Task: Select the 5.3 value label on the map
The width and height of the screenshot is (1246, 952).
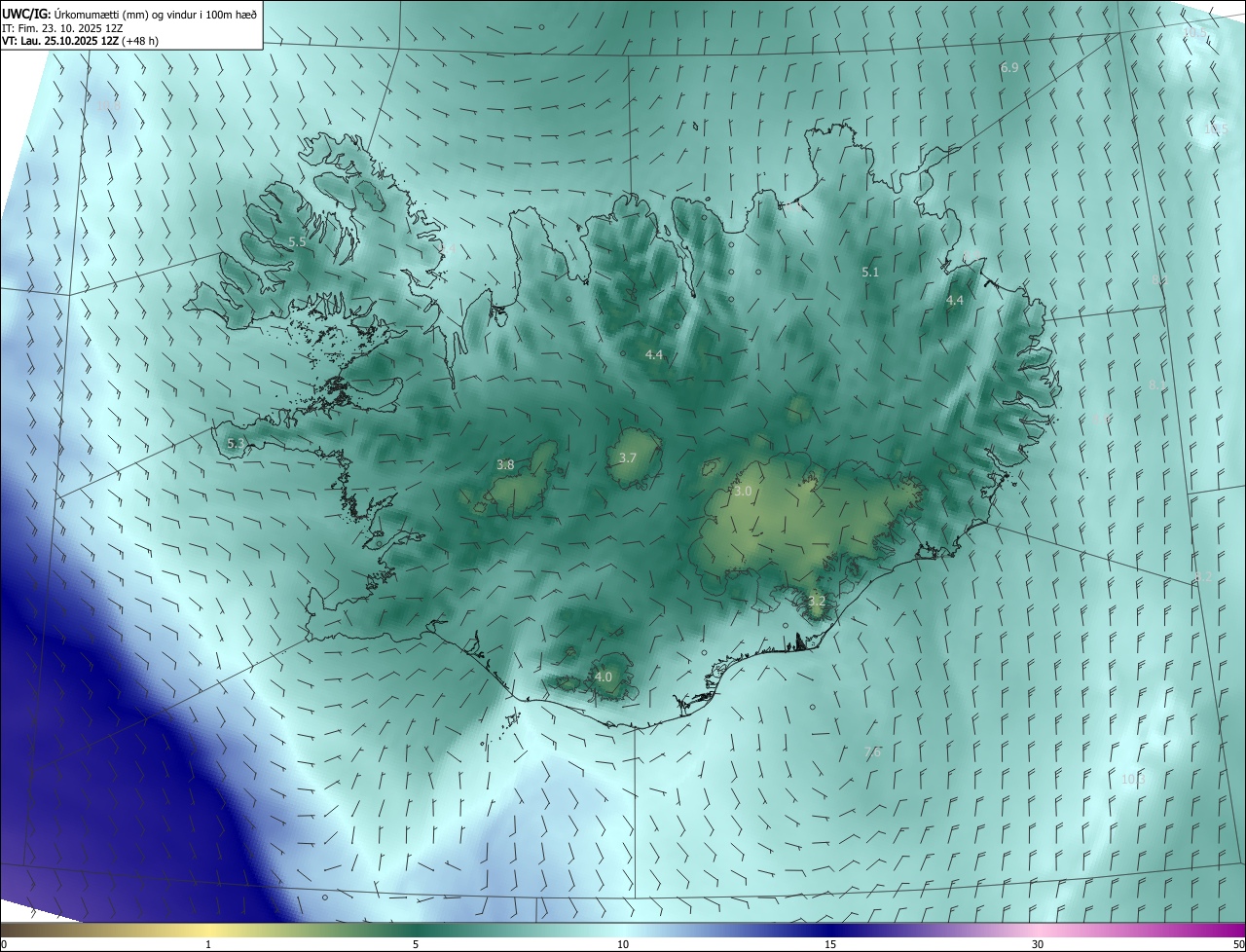Action: coord(236,444)
